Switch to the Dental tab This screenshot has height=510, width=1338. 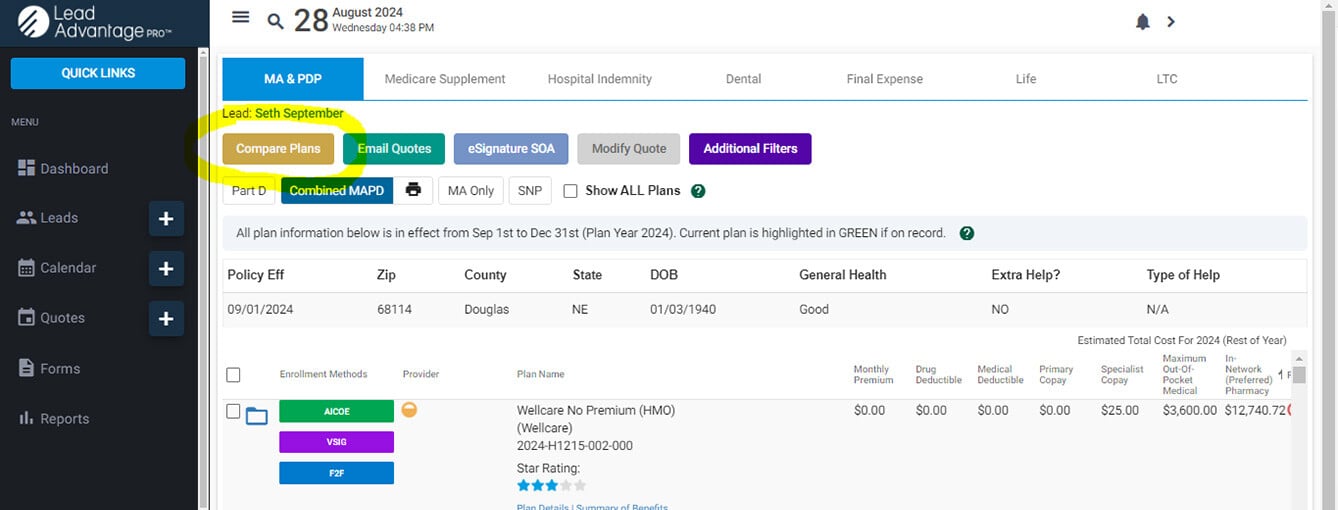[743, 79]
